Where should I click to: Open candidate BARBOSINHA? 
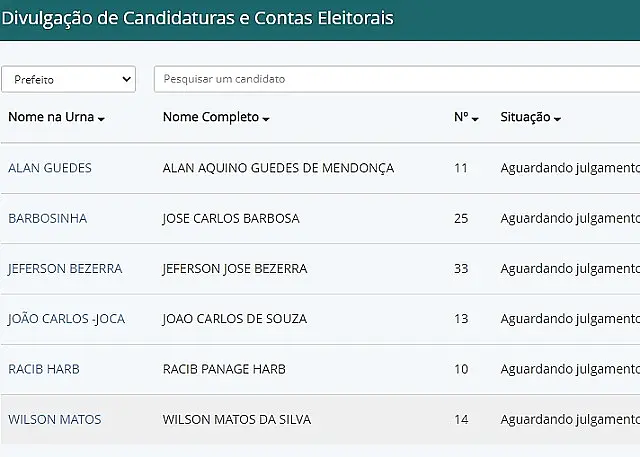[x=47, y=218]
